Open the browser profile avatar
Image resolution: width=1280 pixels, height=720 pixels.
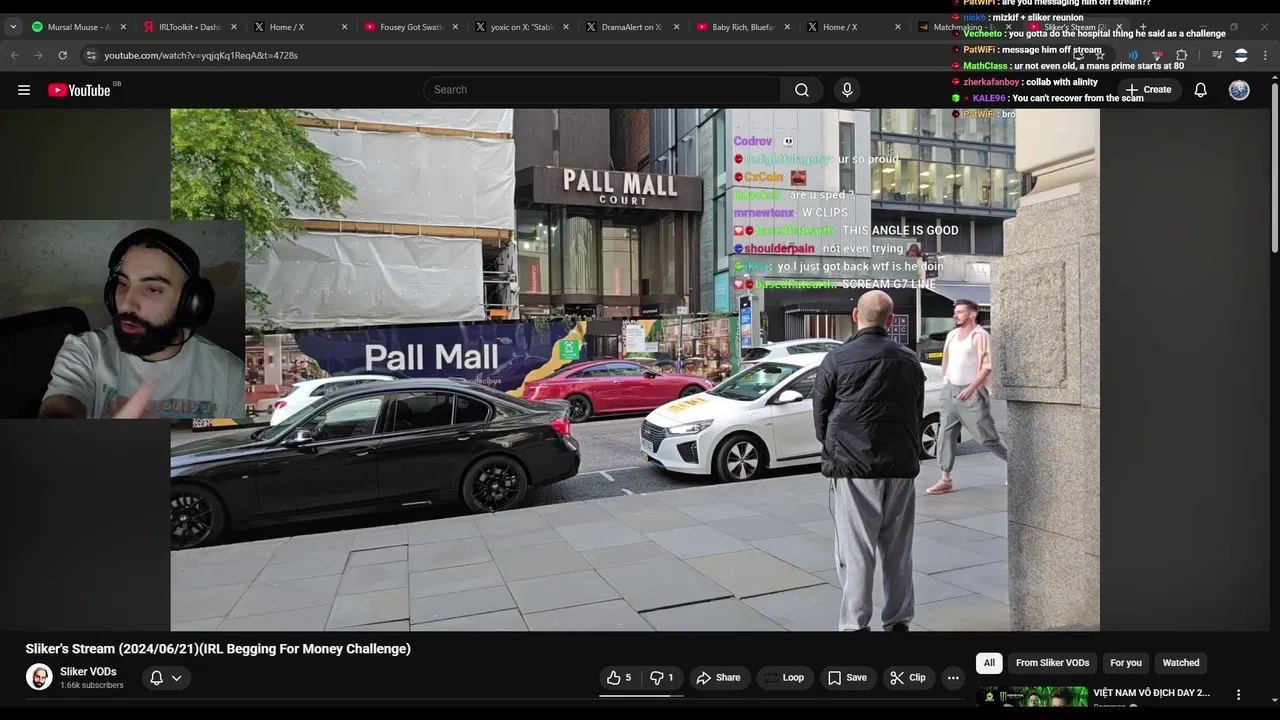coord(1241,55)
